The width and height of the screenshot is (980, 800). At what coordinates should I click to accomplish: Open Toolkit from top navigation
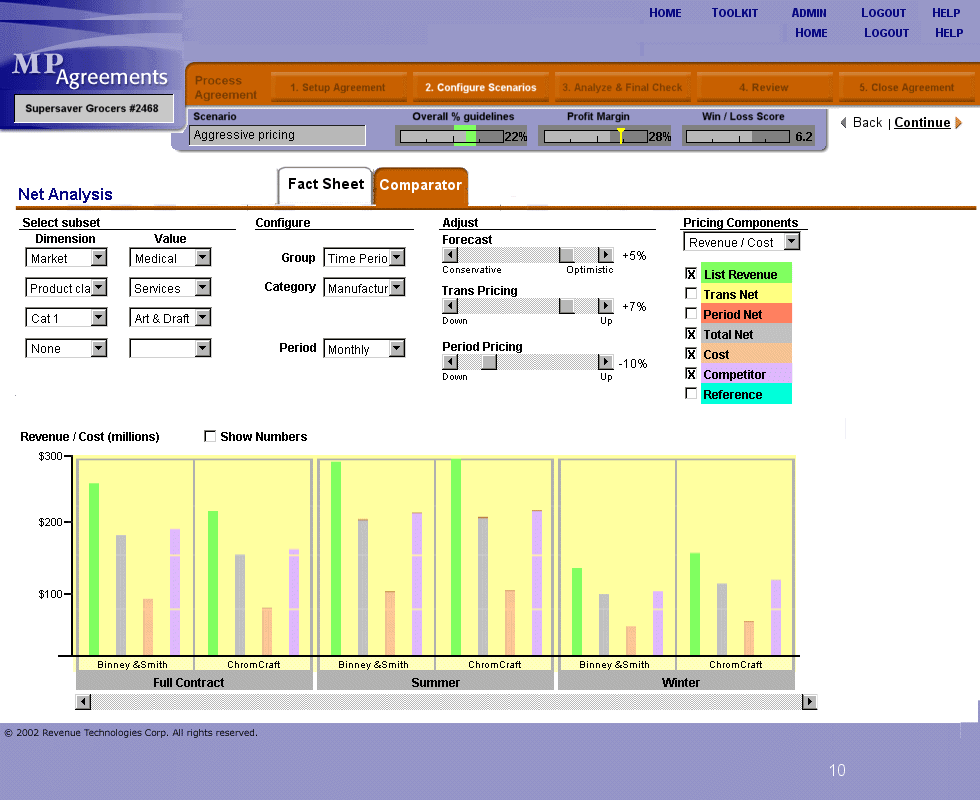coord(734,13)
